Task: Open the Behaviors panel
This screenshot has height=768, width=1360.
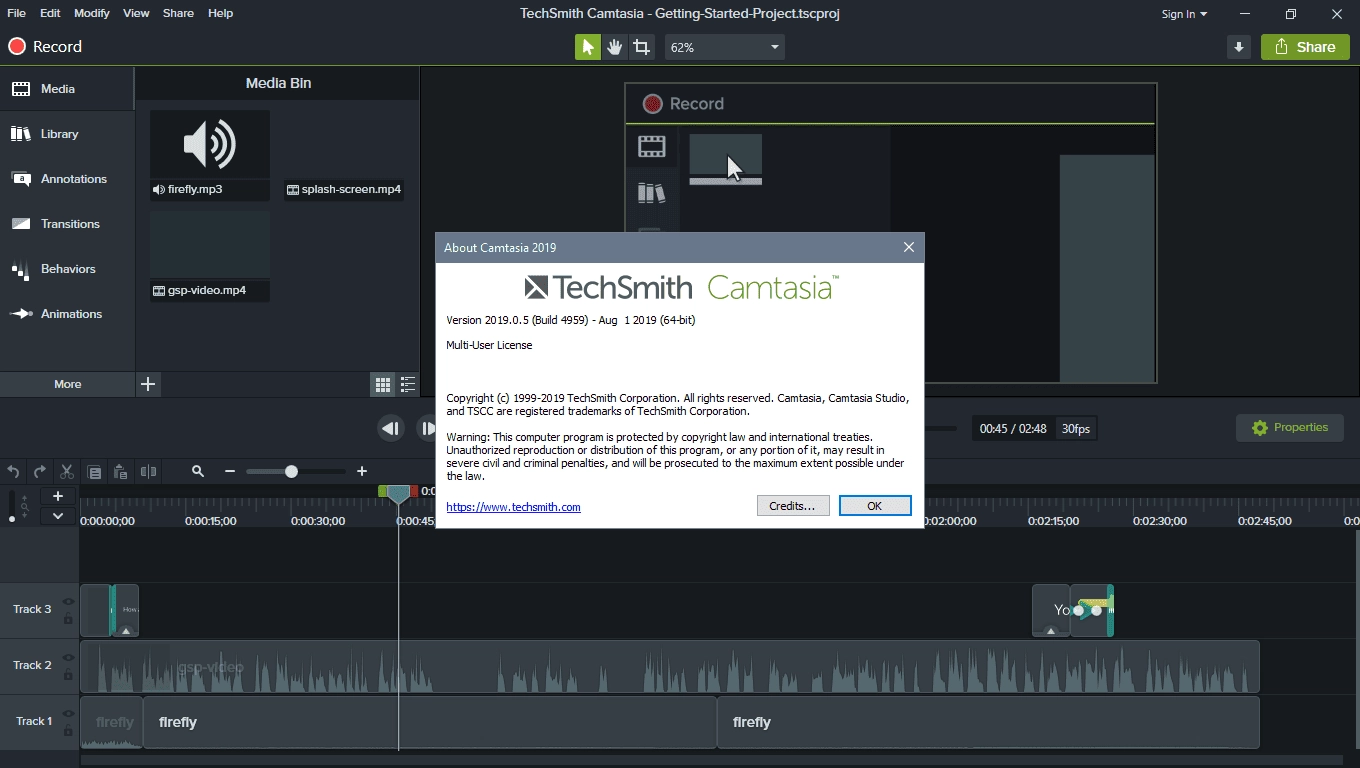Action: coord(67,269)
